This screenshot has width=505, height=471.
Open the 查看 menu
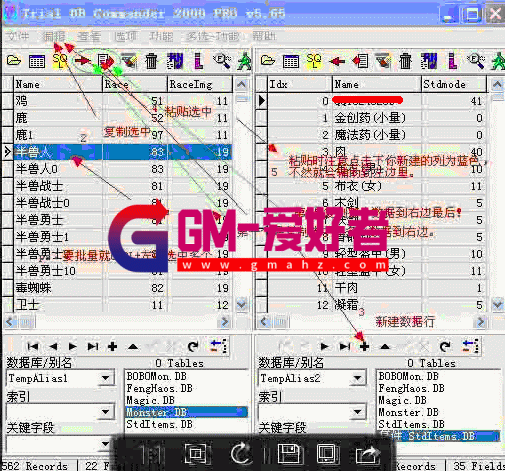tap(89, 36)
